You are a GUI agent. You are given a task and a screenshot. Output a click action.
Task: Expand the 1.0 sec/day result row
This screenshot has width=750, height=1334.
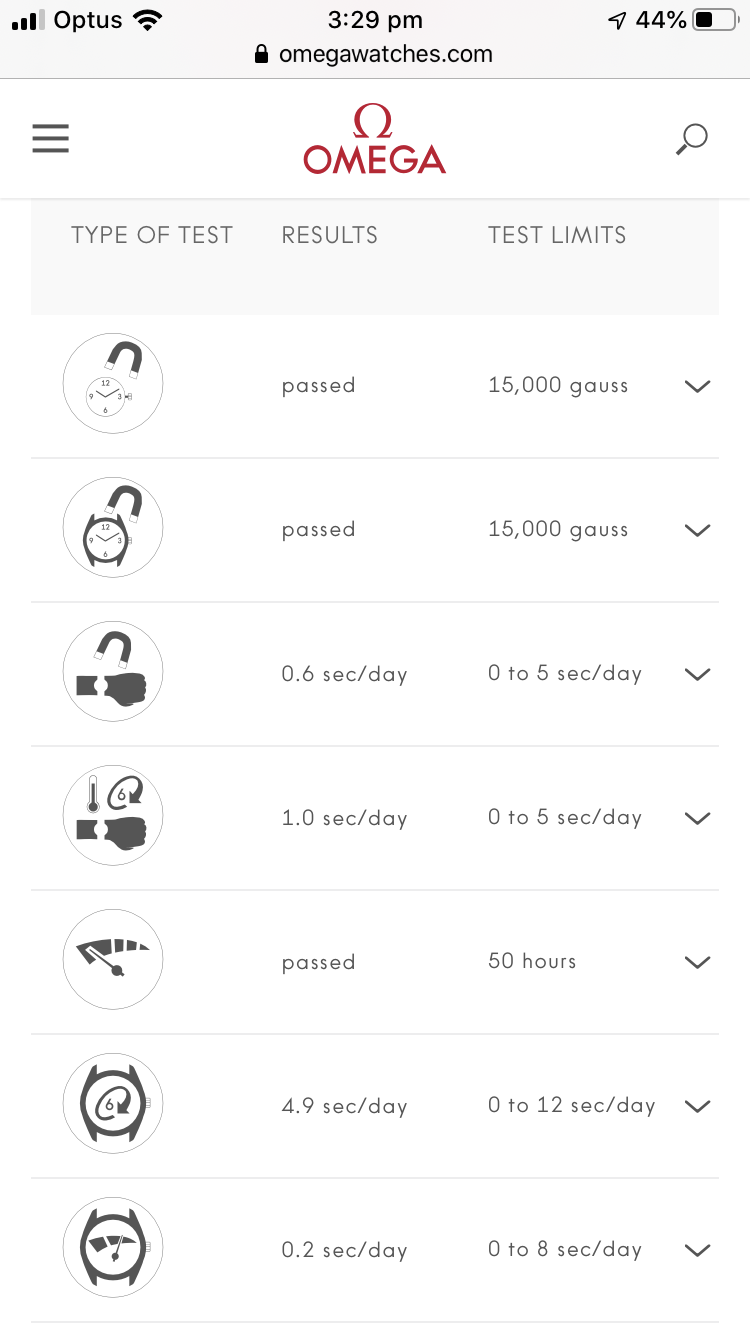click(x=696, y=818)
